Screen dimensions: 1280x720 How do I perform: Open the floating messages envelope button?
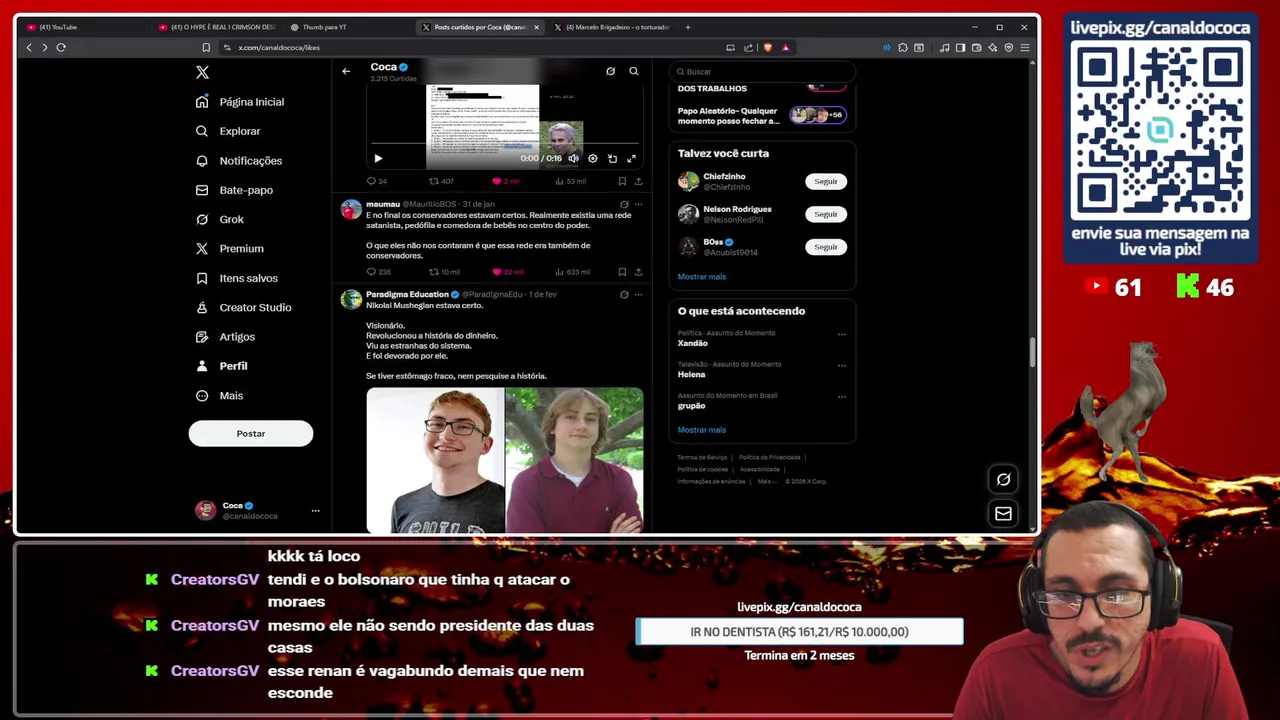1003,513
